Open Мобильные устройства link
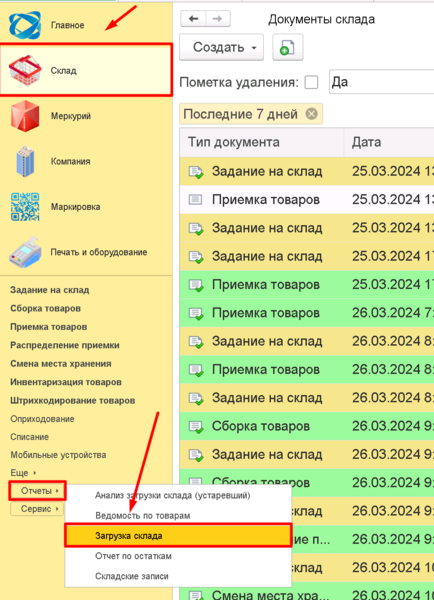 58,455
